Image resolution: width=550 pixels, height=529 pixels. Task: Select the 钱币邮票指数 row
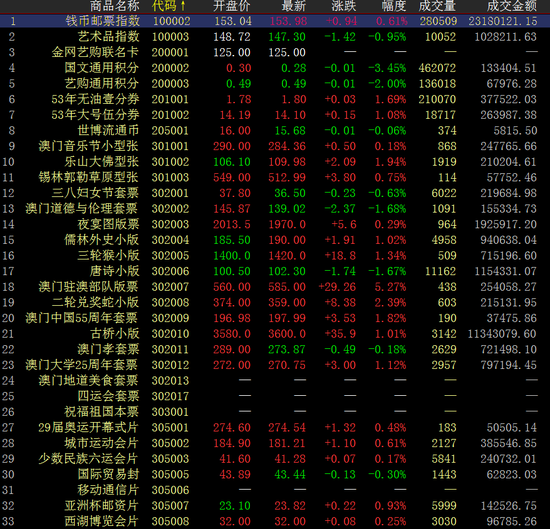tap(275, 21)
